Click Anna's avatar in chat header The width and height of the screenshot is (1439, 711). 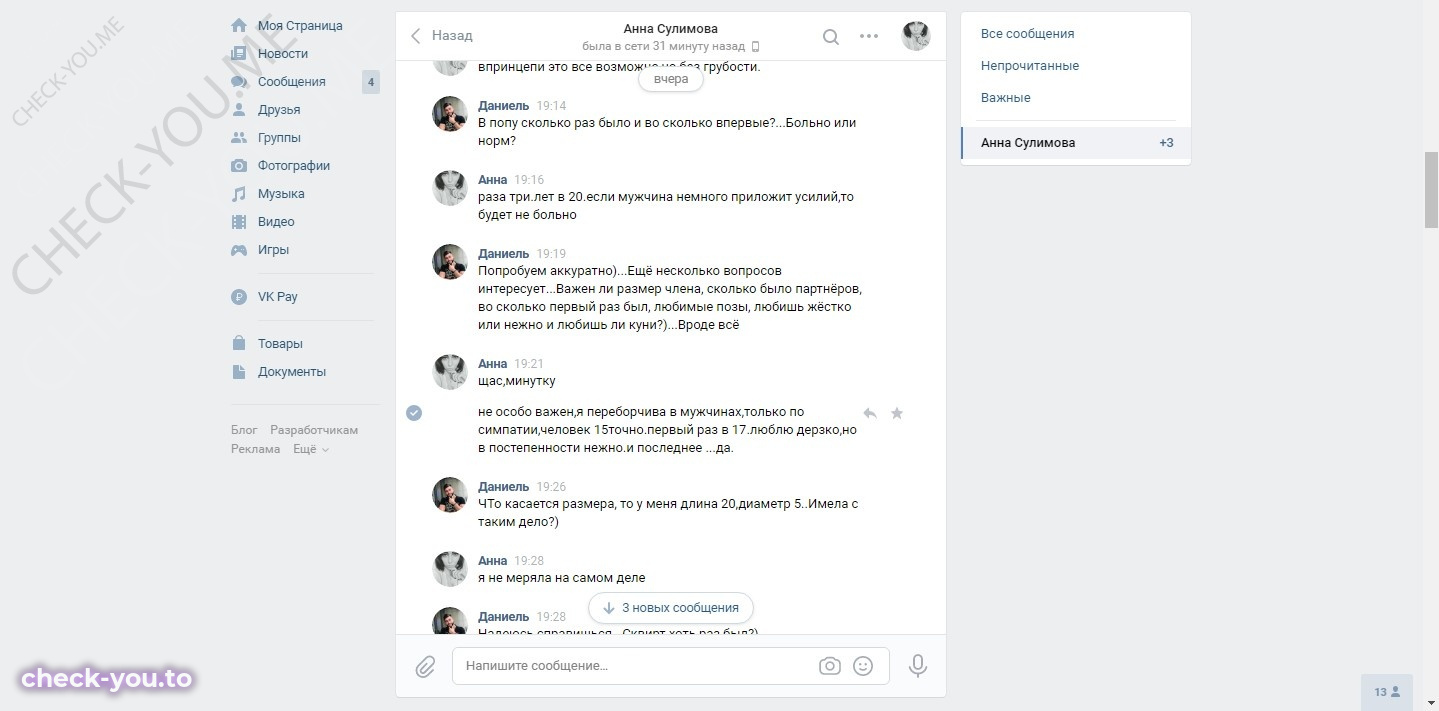click(916, 37)
